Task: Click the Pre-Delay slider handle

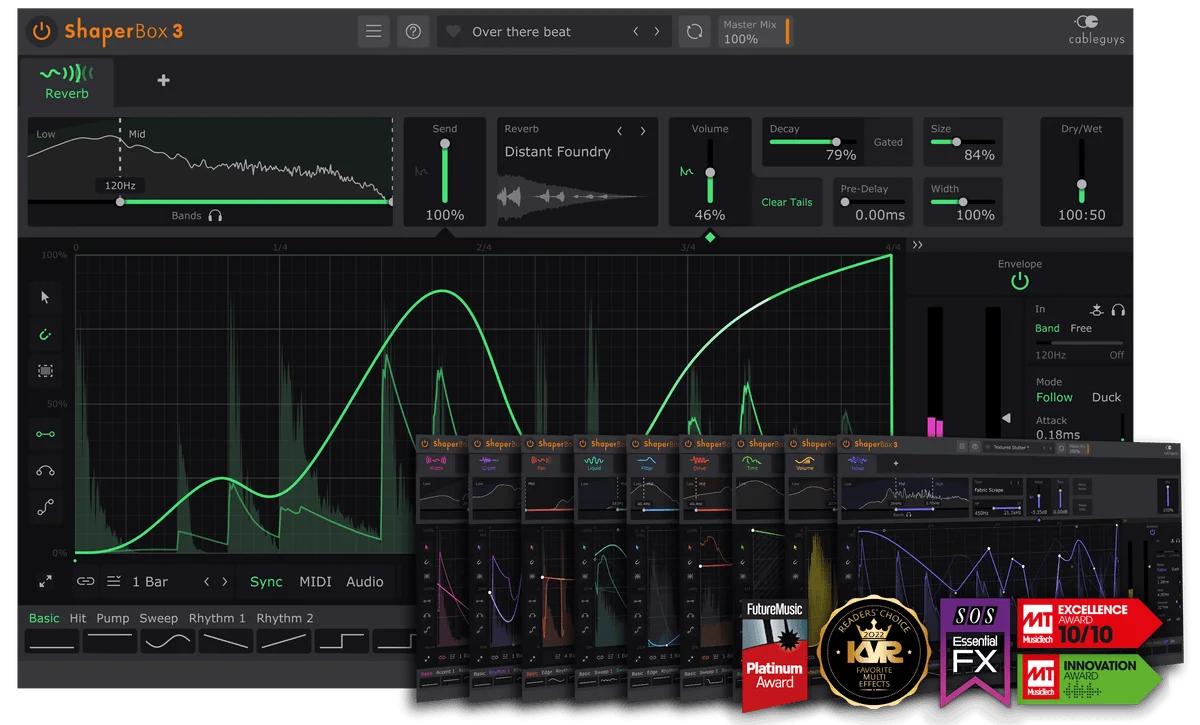Action: [x=845, y=202]
